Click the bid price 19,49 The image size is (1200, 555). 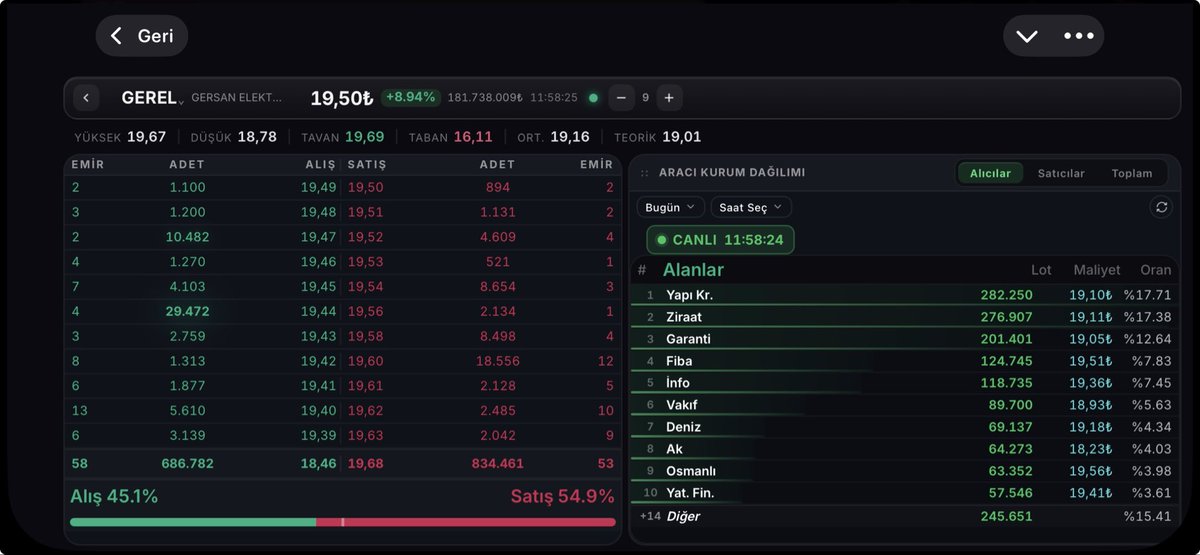tap(319, 187)
